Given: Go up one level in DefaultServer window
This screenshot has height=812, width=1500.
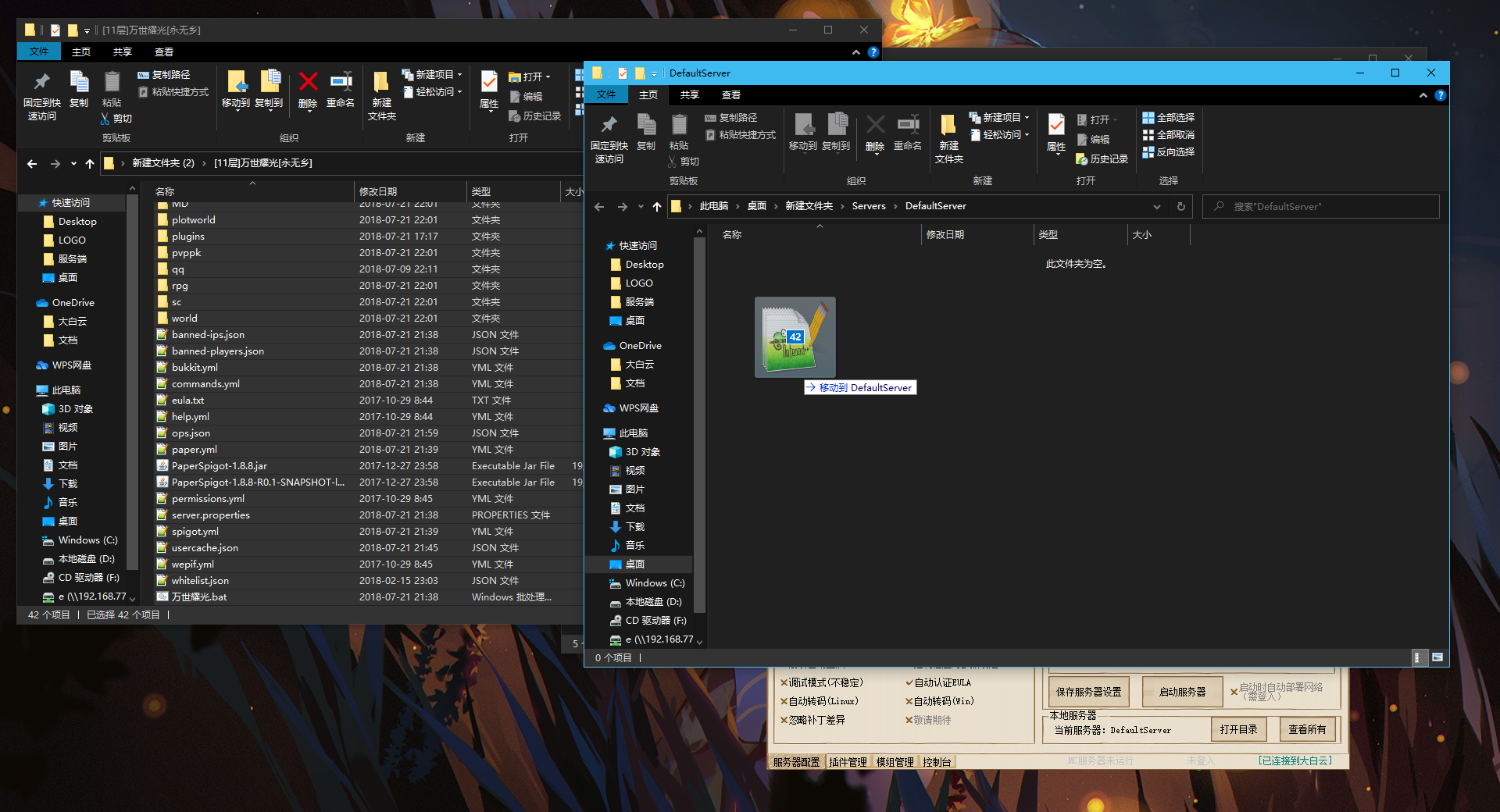Looking at the screenshot, I should [x=657, y=206].
